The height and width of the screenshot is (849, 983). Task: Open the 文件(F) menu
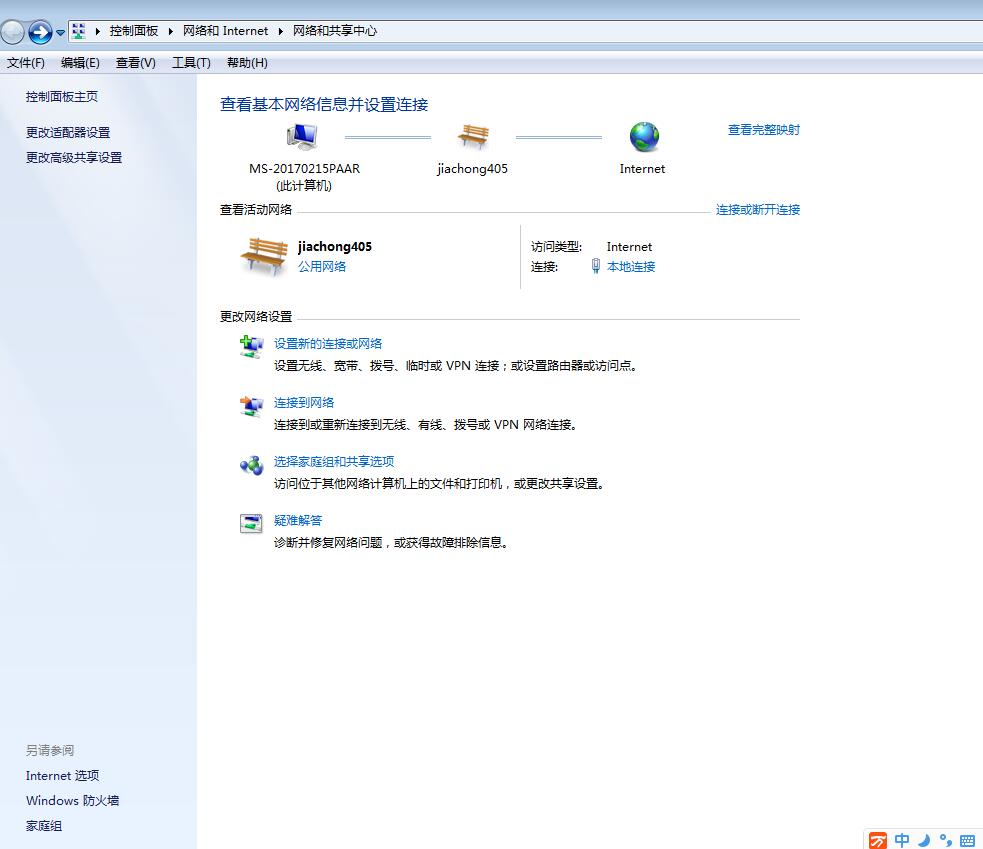pos(26,63)
